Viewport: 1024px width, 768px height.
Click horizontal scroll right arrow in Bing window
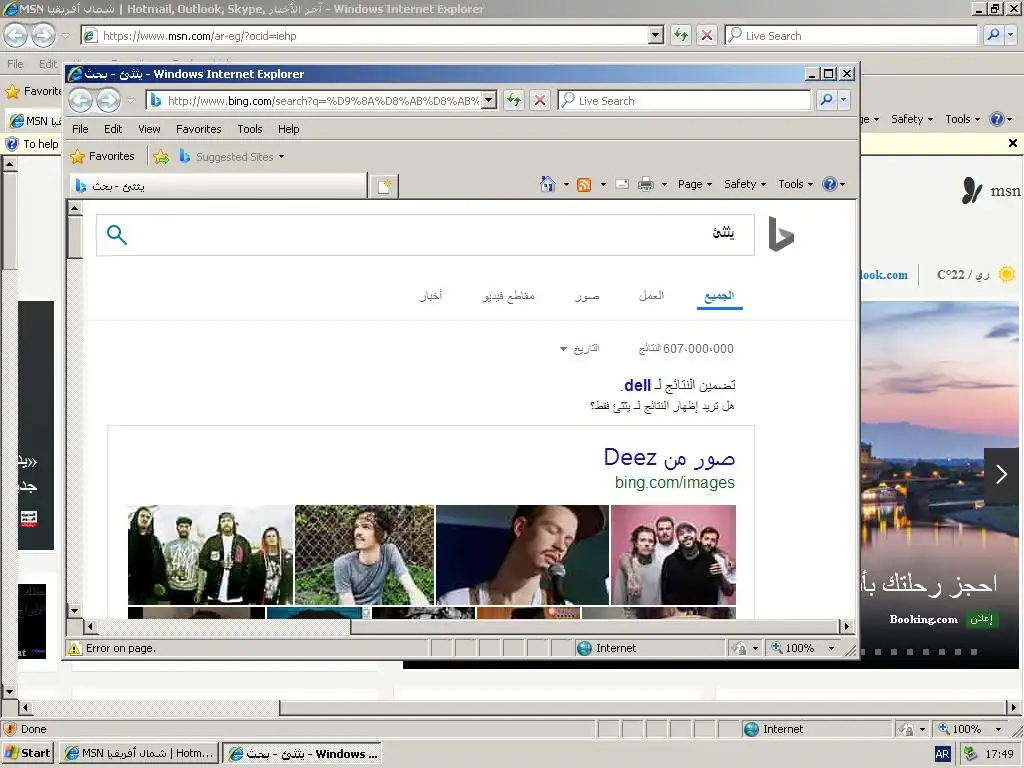tap(846, 626)
